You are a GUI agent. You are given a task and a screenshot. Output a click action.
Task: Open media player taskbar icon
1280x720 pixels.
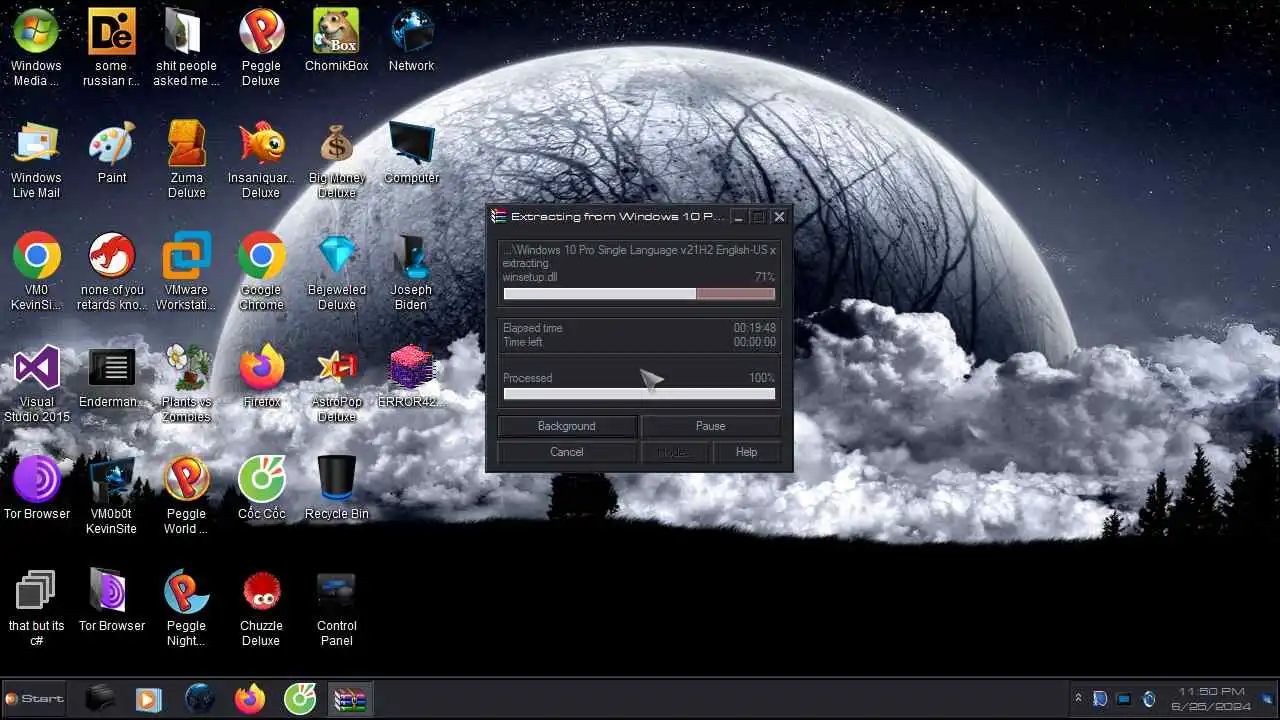pos(148,699)
